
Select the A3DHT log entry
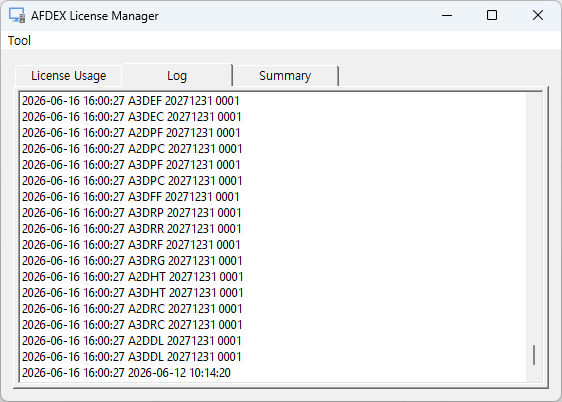(x=132, y=293)
